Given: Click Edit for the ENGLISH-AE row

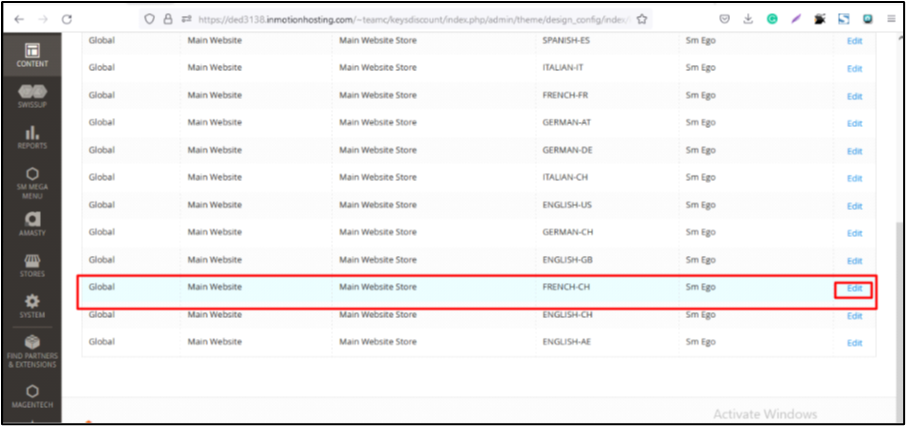Looking at the screenshot, I should (854, 343).
